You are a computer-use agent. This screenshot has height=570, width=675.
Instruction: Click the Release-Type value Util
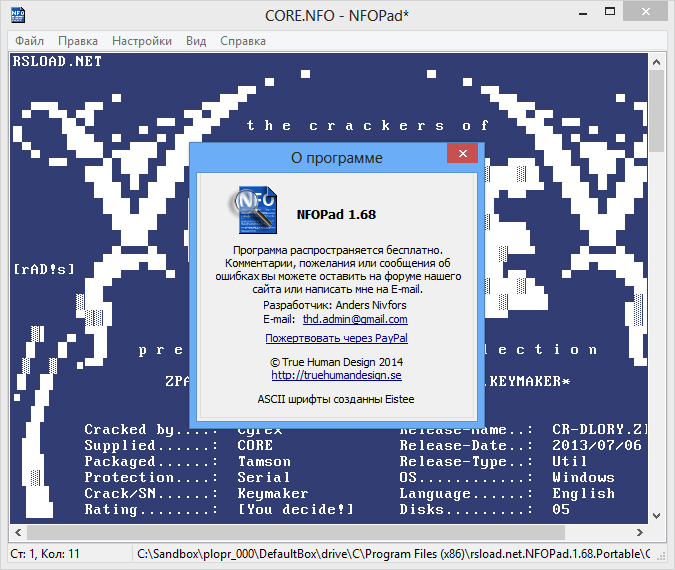[570, 461]
